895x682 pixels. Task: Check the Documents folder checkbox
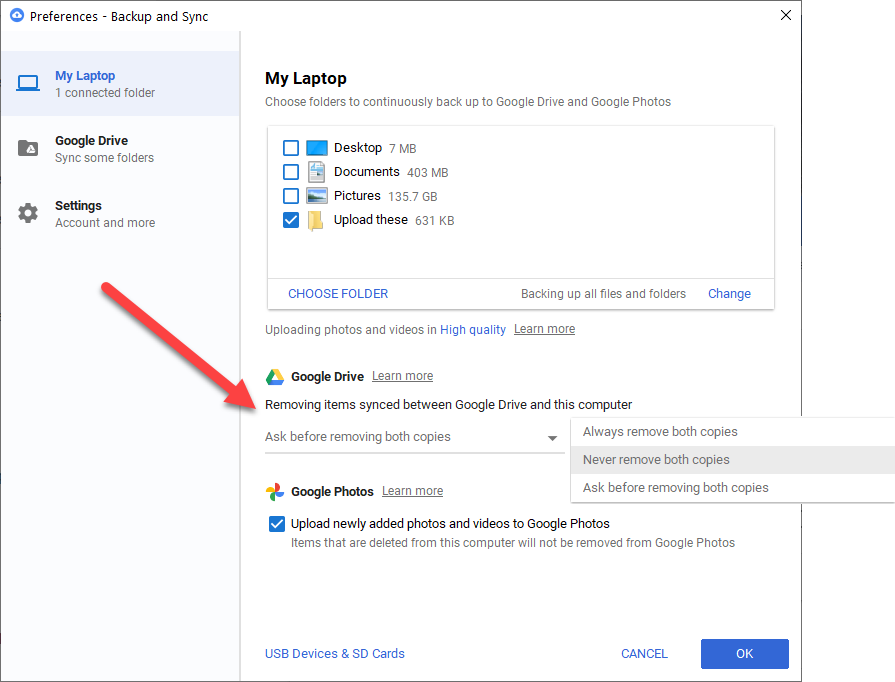point(291,172)
